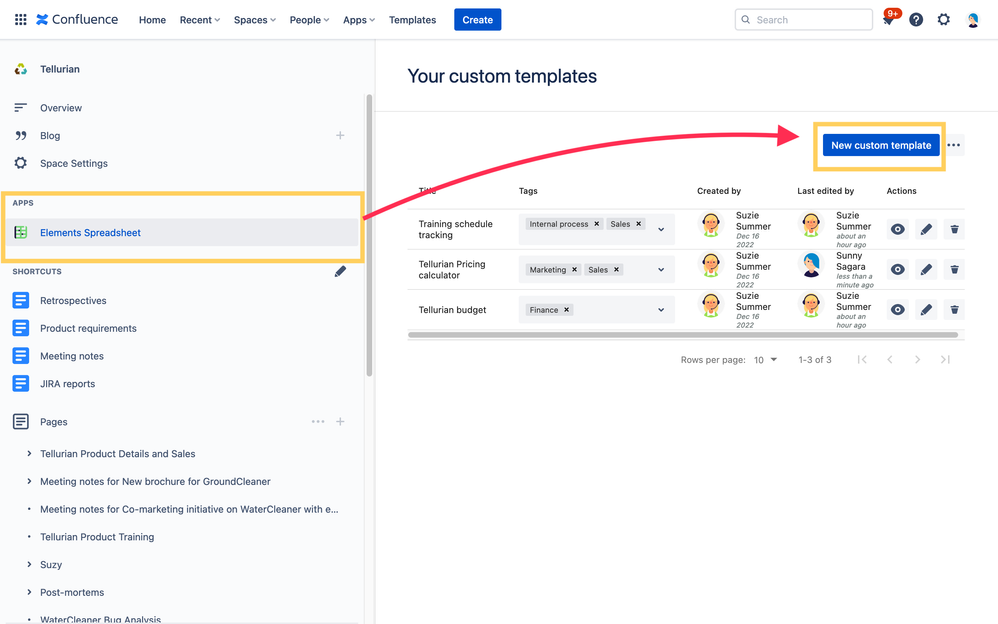The width and height of the screenshot is (998, 624).
Task: Open more options beside New custom template
Action: point(953,145)
